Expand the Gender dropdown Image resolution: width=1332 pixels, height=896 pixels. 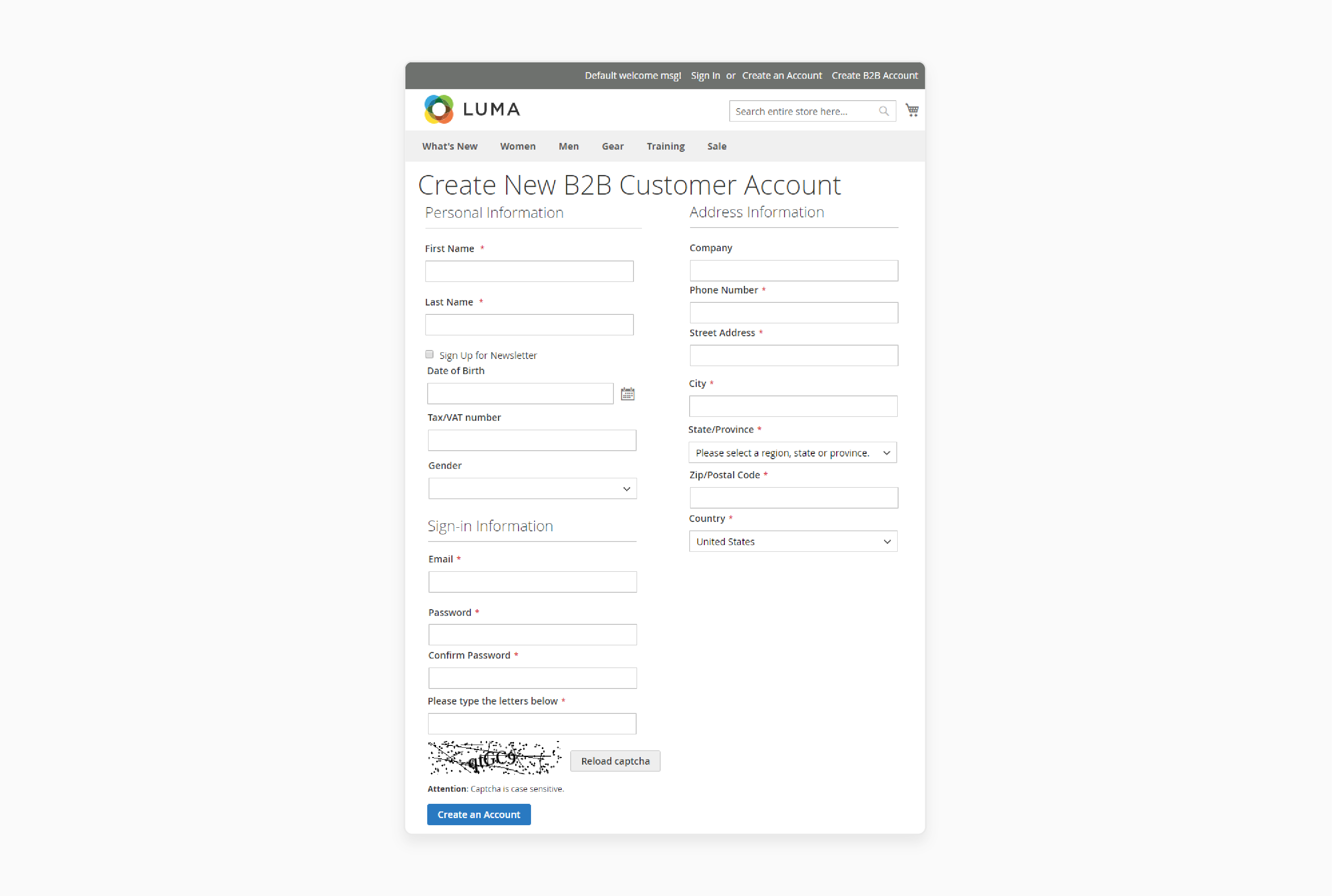532,489
